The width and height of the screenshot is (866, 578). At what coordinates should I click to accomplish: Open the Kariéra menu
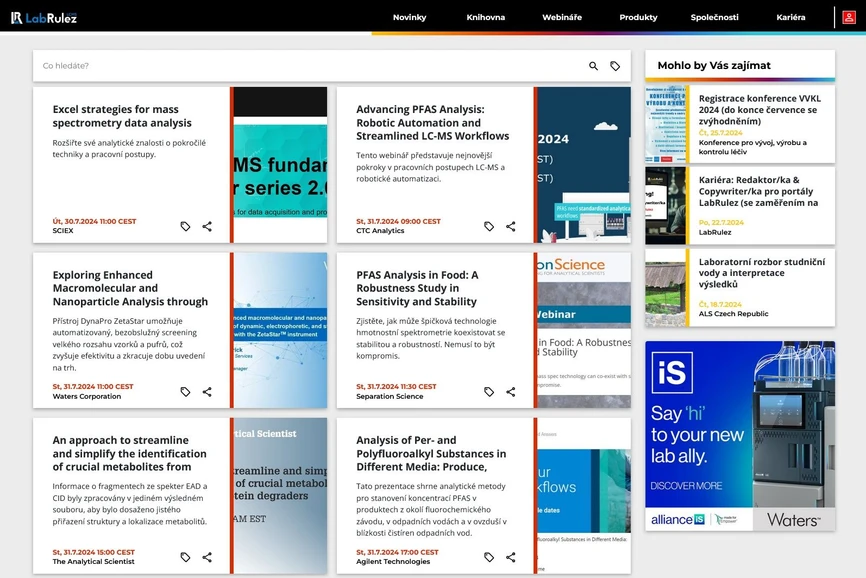click(790, 17)
